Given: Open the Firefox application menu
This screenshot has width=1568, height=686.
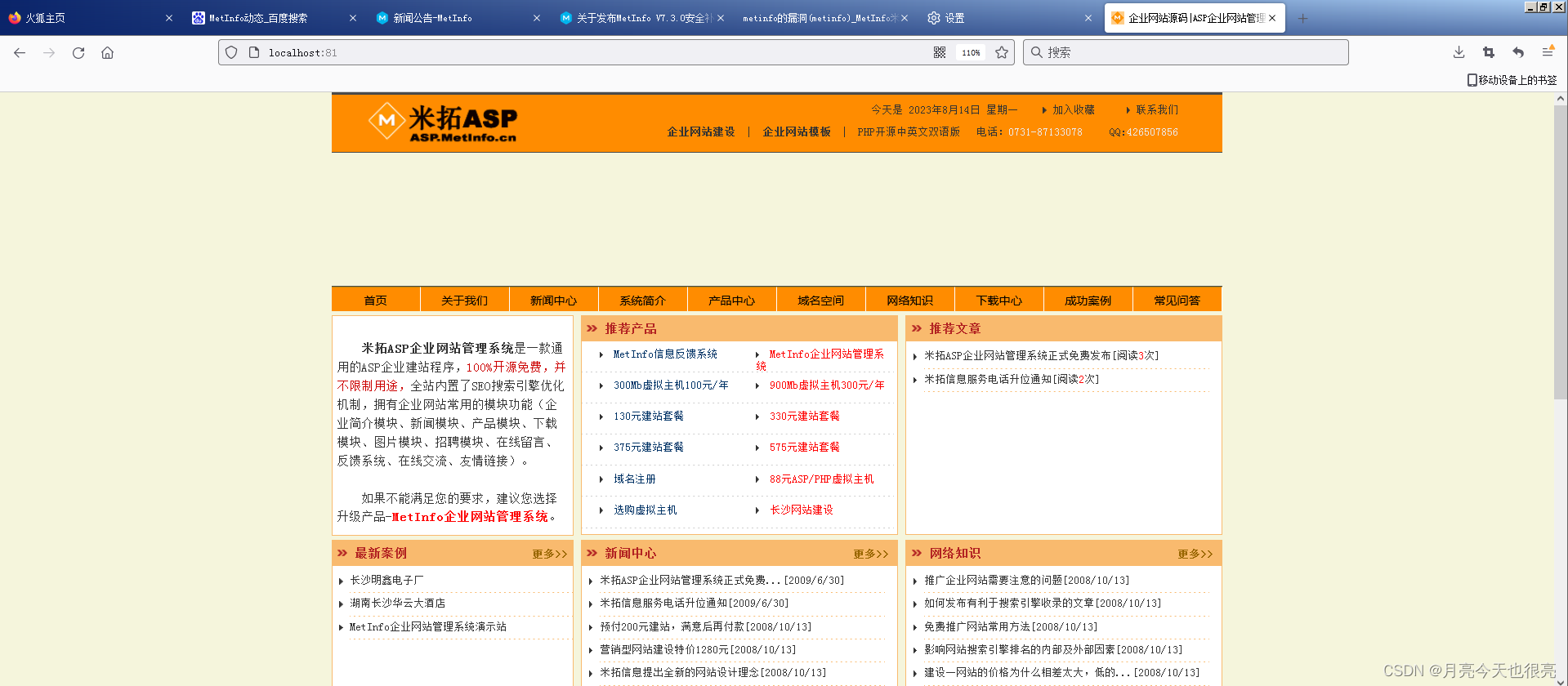Looking at the screenshot, I should pos(1548,52).
